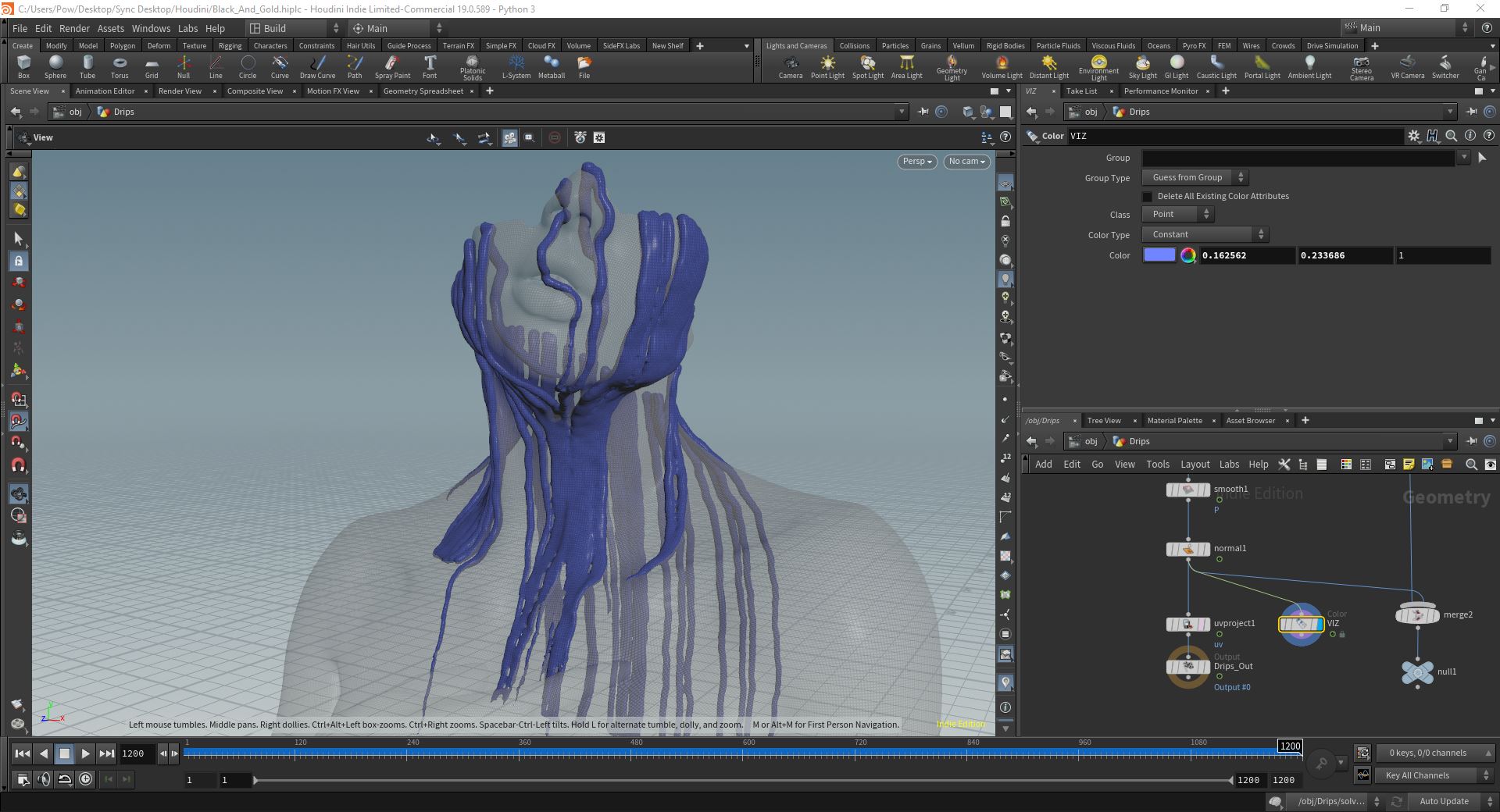Click inside the current frame field showing 1200
The width and height of the screenshot is (1500, 812).
134,753
